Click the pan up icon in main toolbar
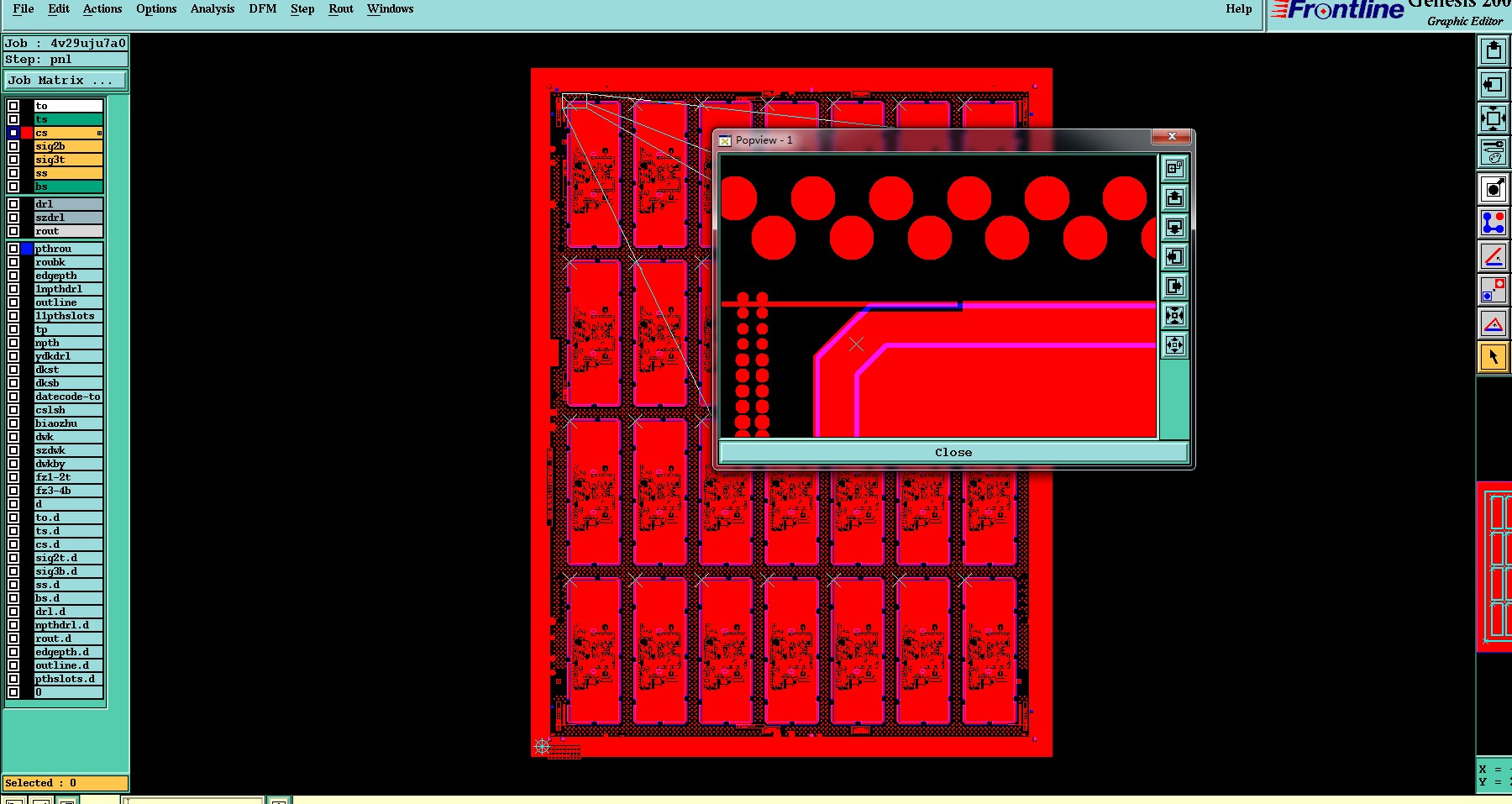The width and height of the screenshot is (1512, 804). pyautogui.click(x=1494, y=51)
